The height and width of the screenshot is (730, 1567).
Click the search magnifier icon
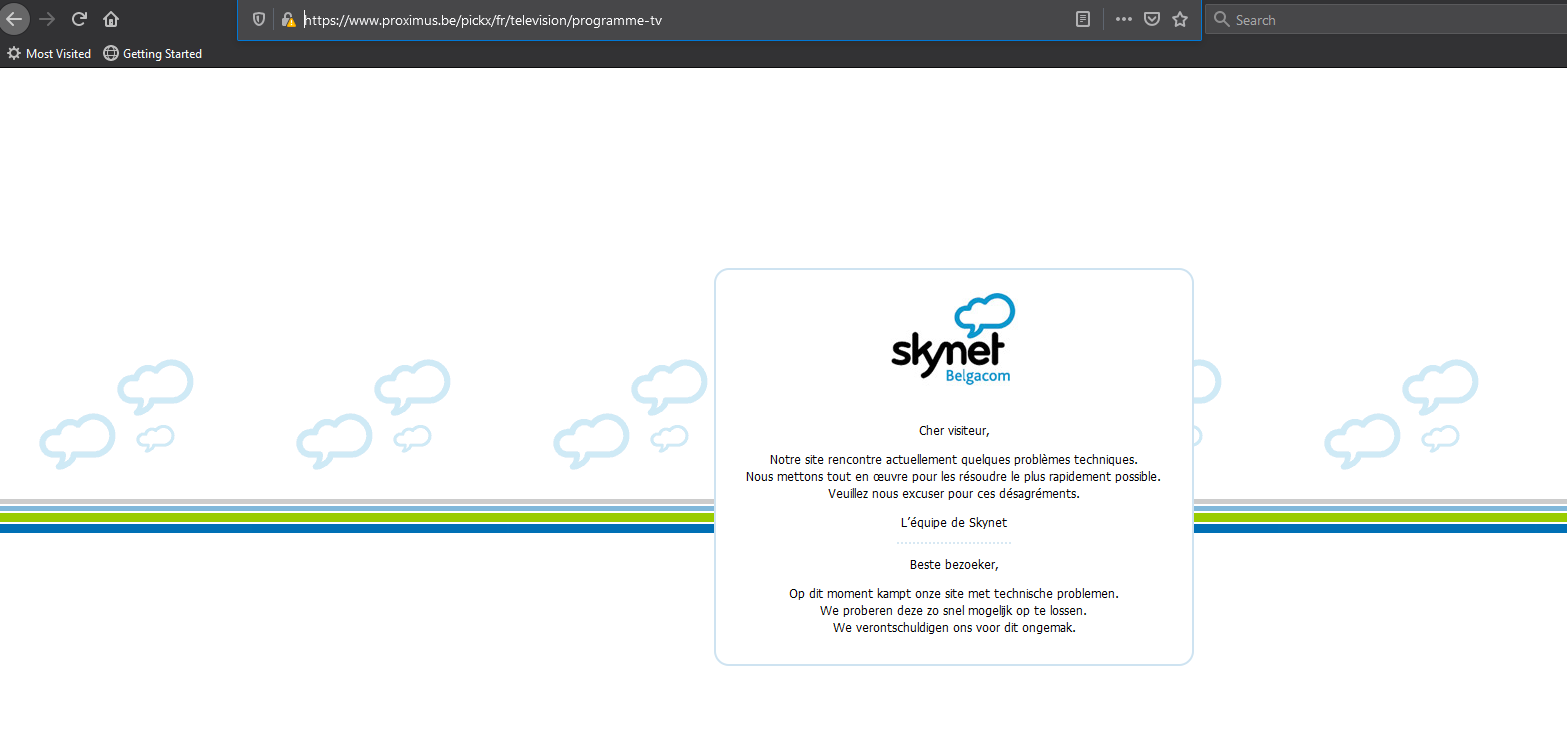pos(1221,19)
